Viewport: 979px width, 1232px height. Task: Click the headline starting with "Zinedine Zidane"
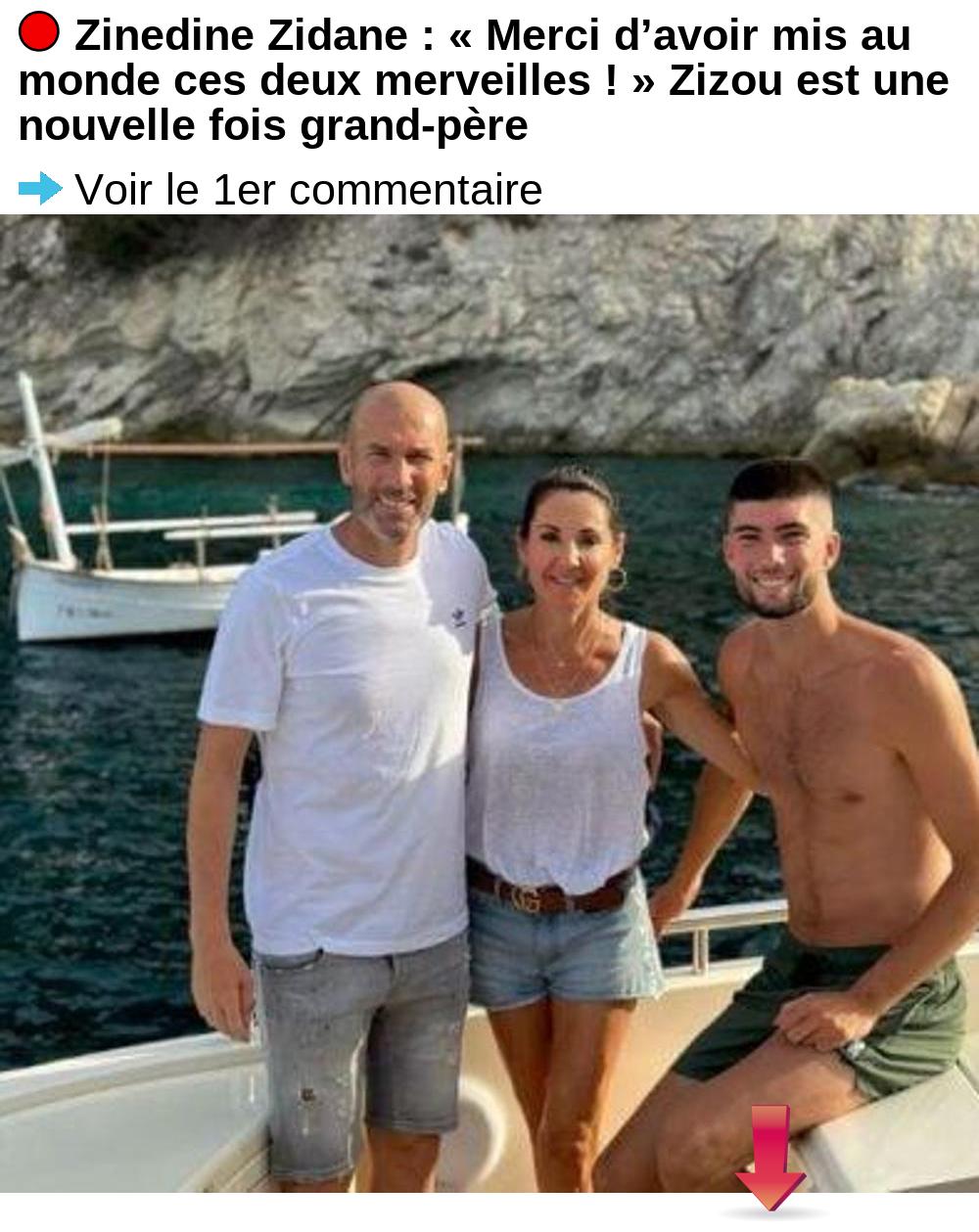click(x=484, y=80)
